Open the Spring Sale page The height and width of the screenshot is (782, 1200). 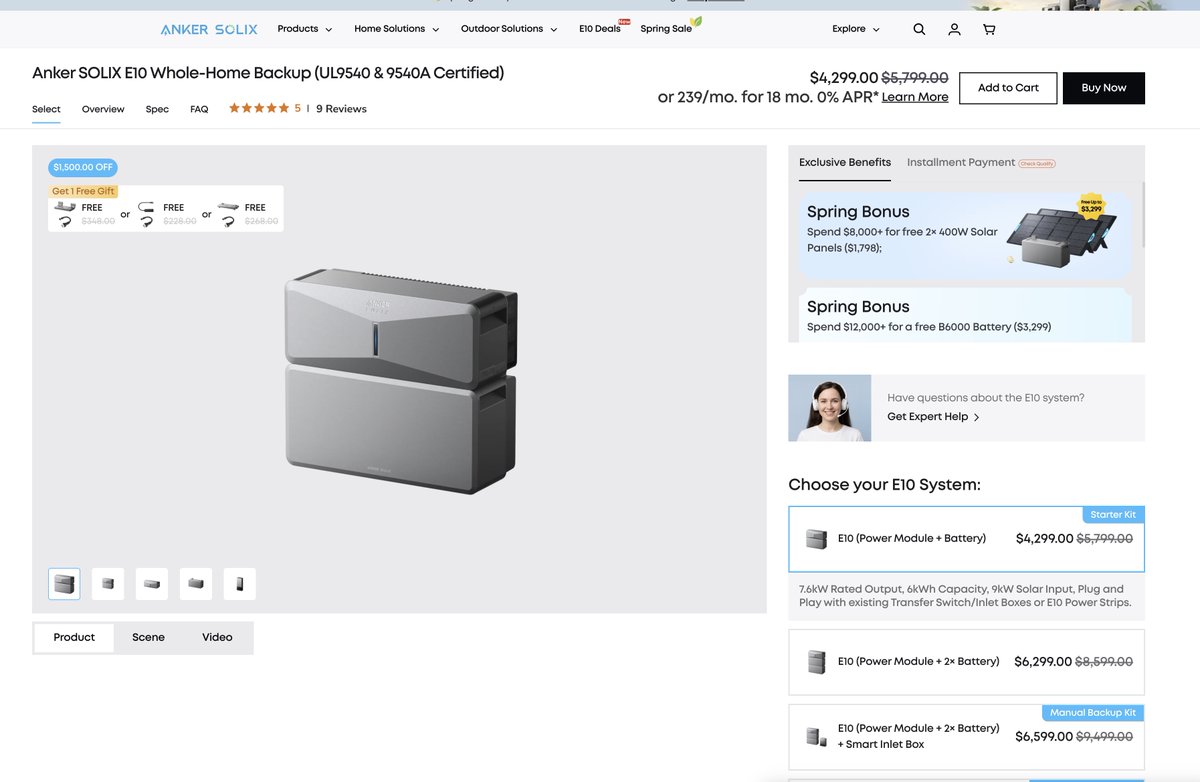[666, 29]
